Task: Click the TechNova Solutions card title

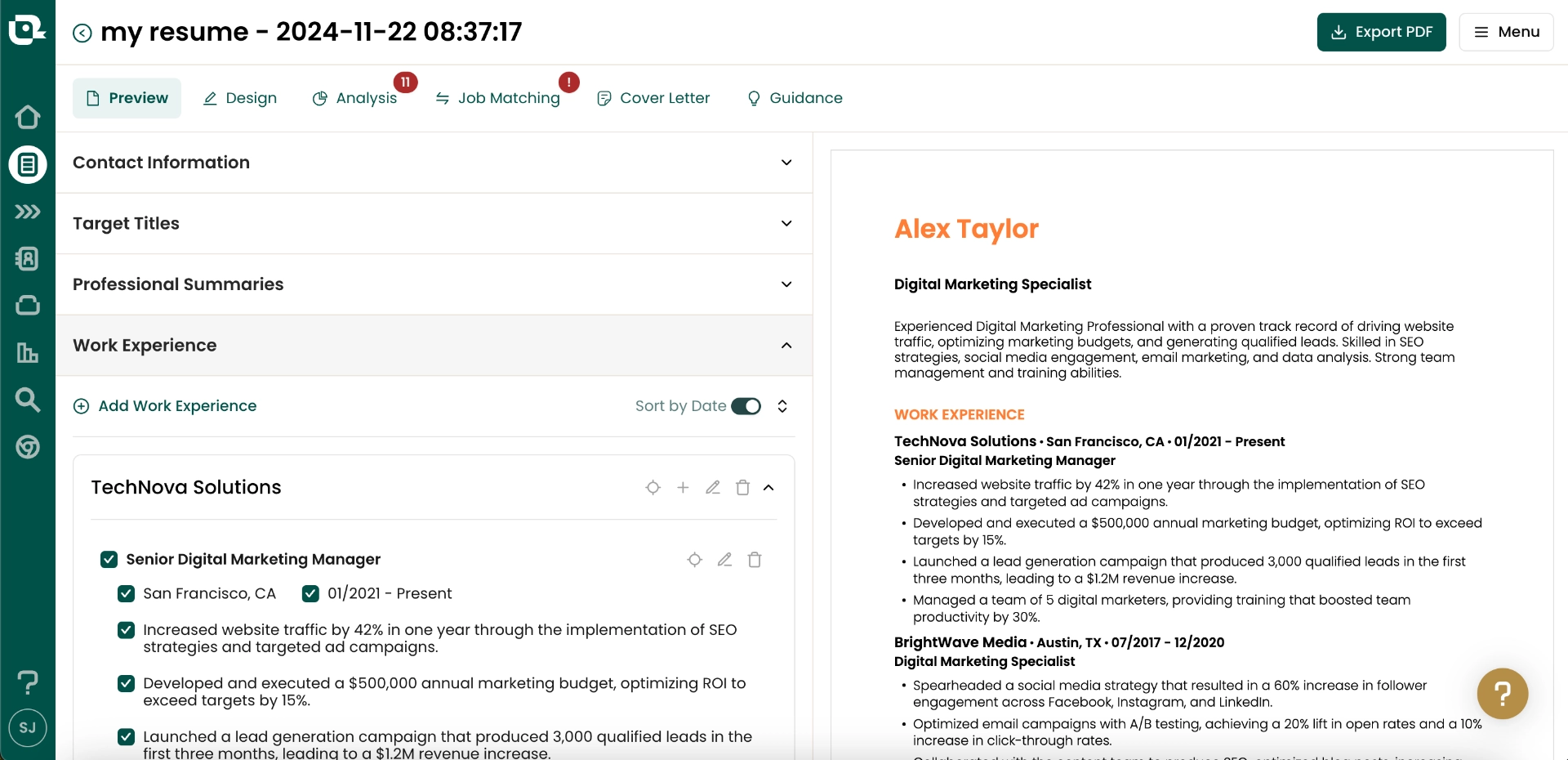Action: point(186,487)
